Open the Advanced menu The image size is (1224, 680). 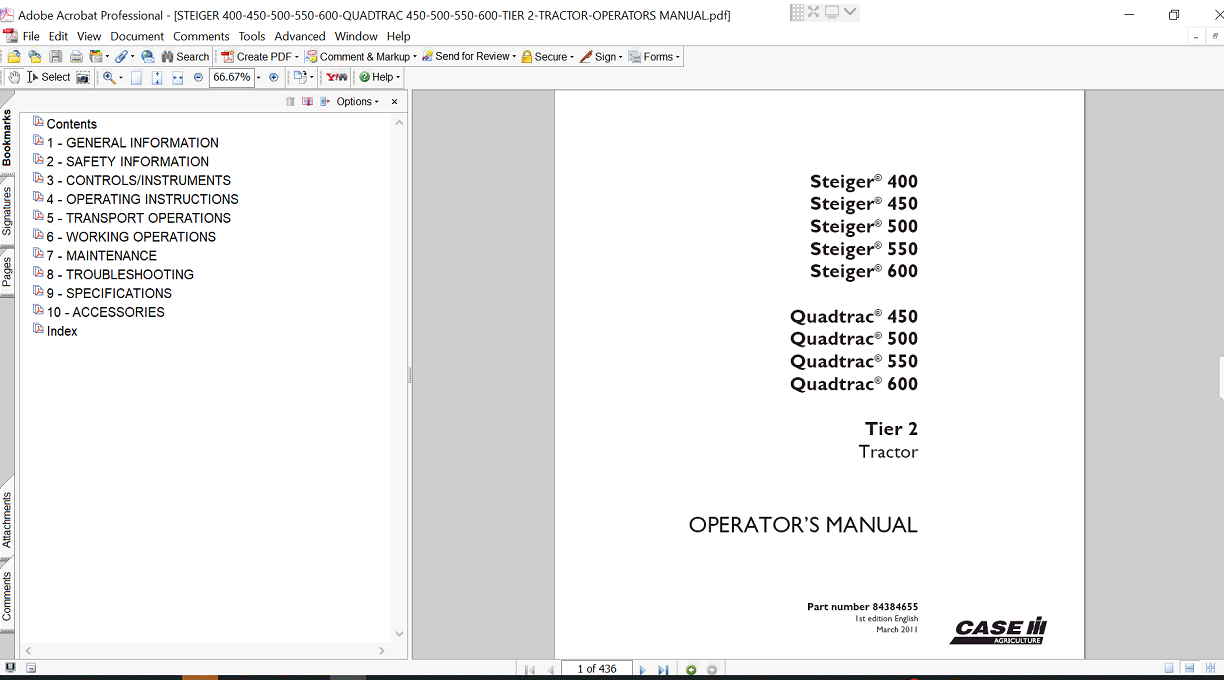[299, 36]
